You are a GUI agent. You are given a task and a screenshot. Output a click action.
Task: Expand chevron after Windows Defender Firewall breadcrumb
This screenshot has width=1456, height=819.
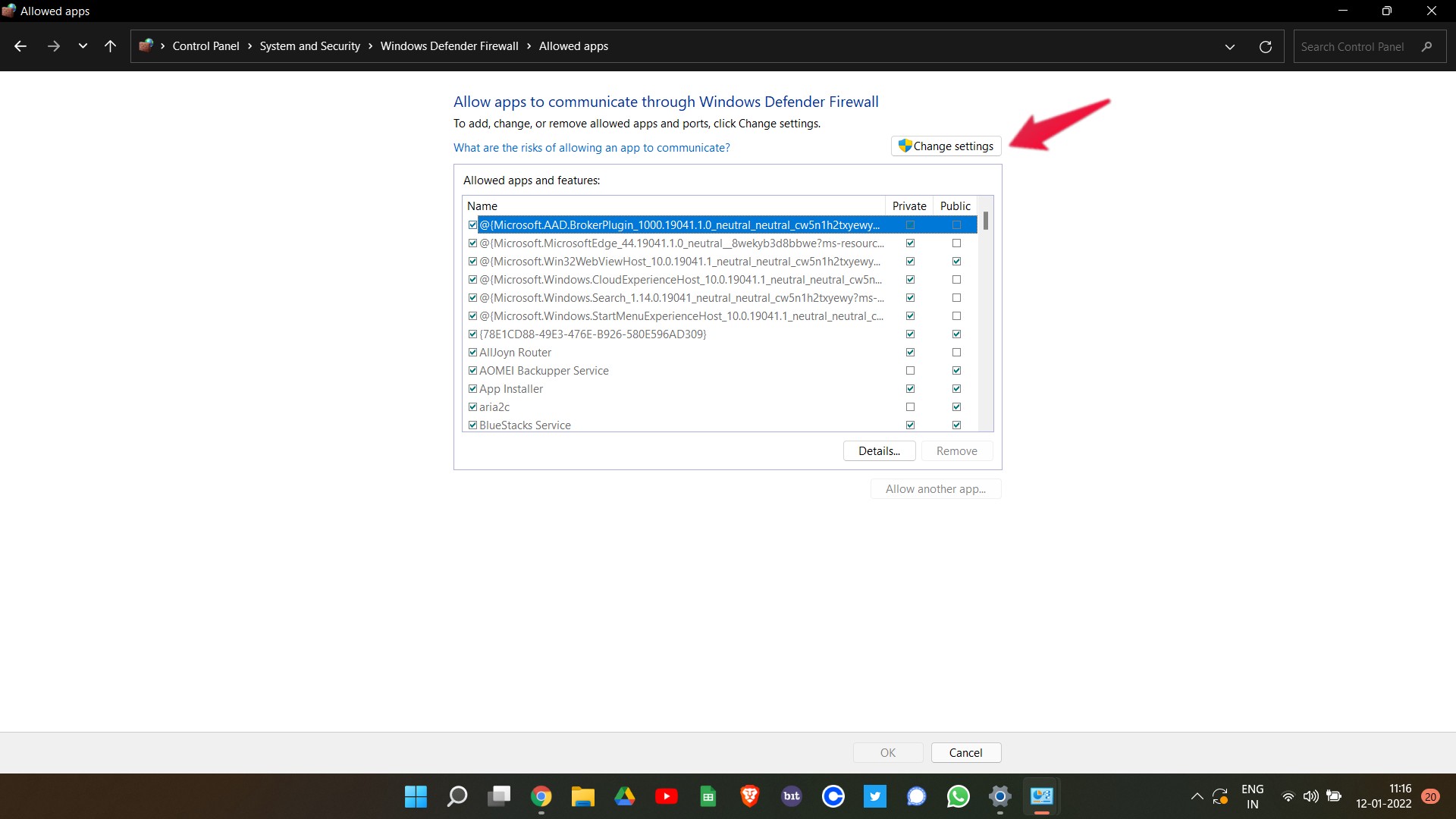(x=529, y=46)
